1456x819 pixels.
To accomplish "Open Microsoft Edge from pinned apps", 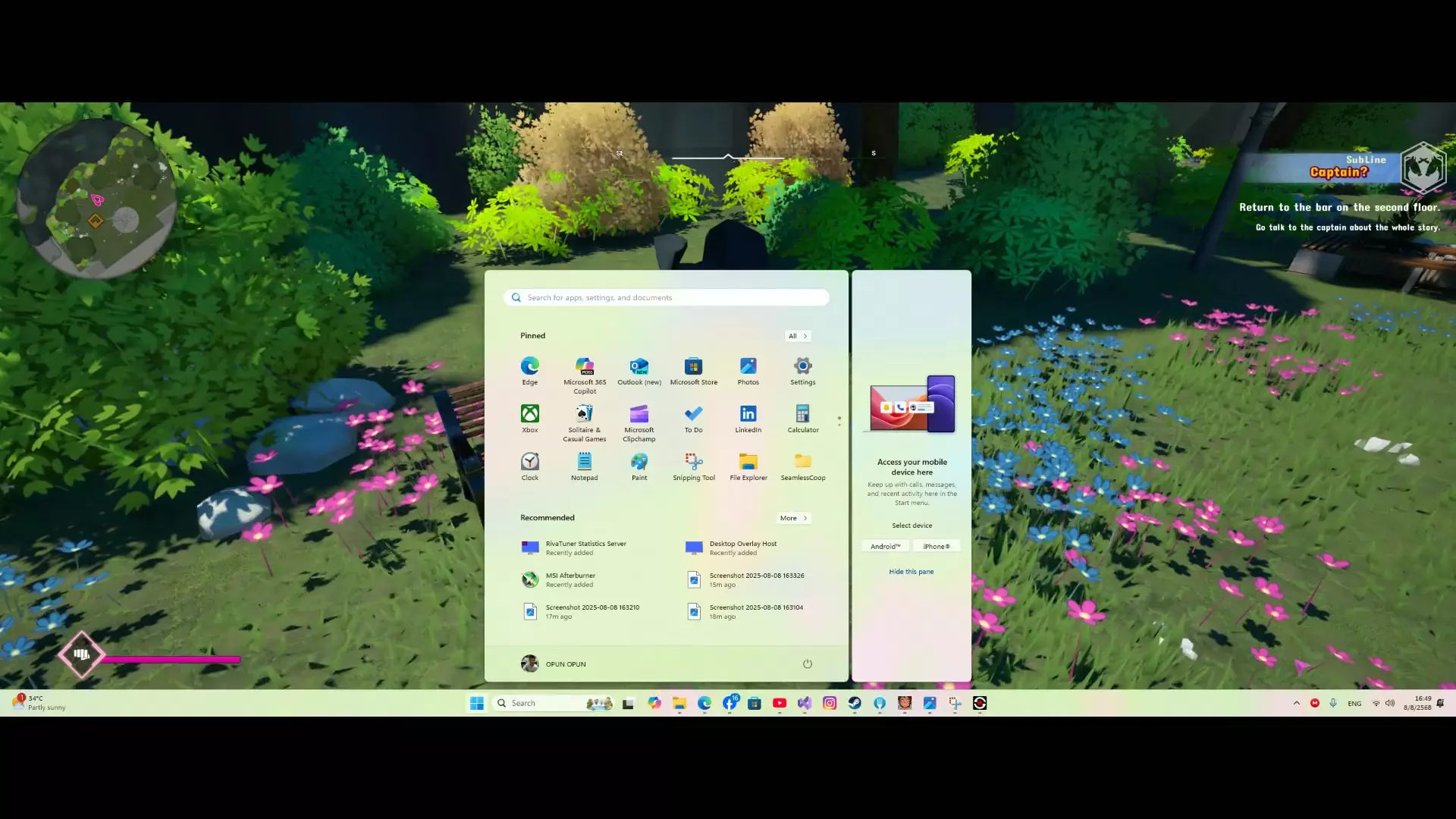I will [529, 371].
